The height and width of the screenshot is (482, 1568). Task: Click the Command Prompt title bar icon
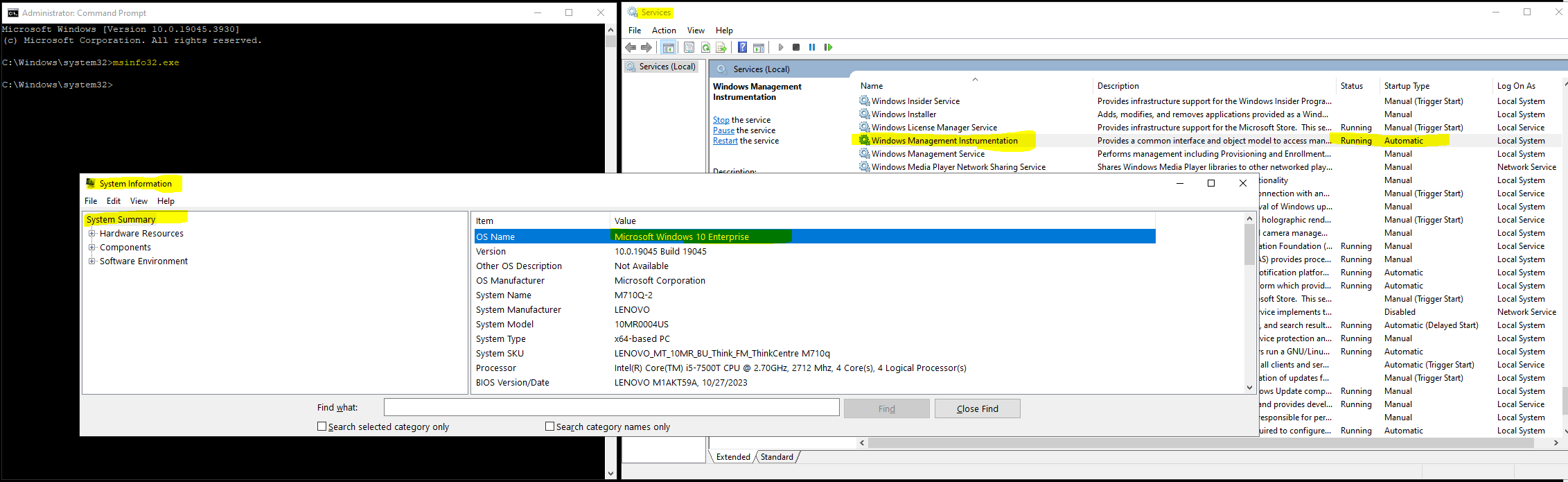click(x=12, y=12)
